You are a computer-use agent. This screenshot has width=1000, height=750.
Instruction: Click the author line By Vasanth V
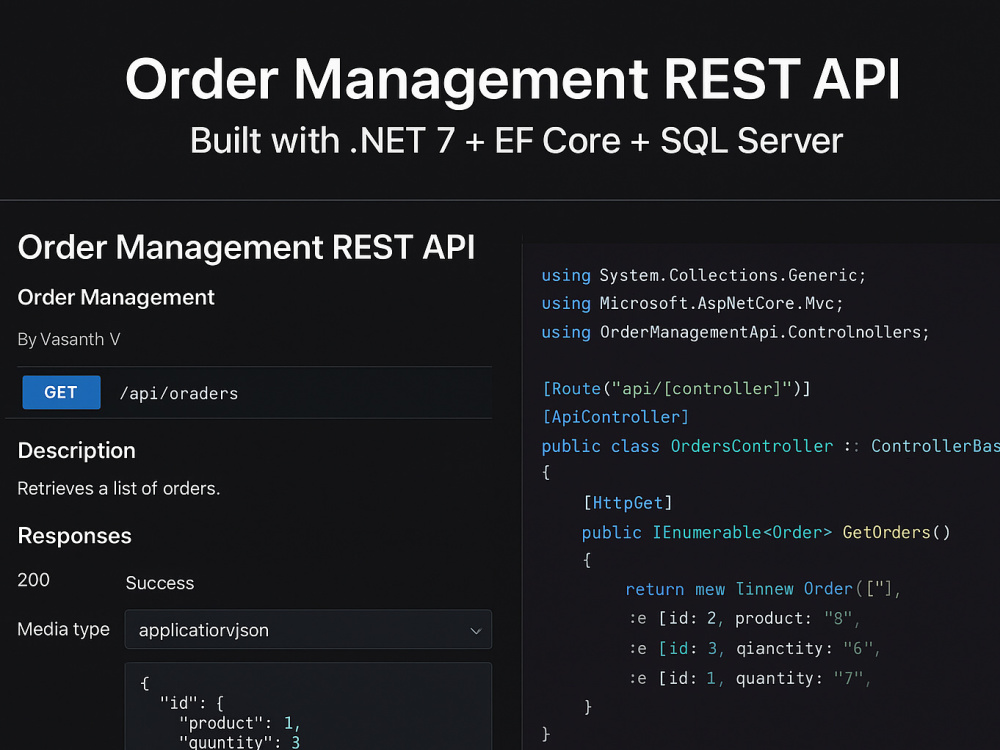click(69, 339)
